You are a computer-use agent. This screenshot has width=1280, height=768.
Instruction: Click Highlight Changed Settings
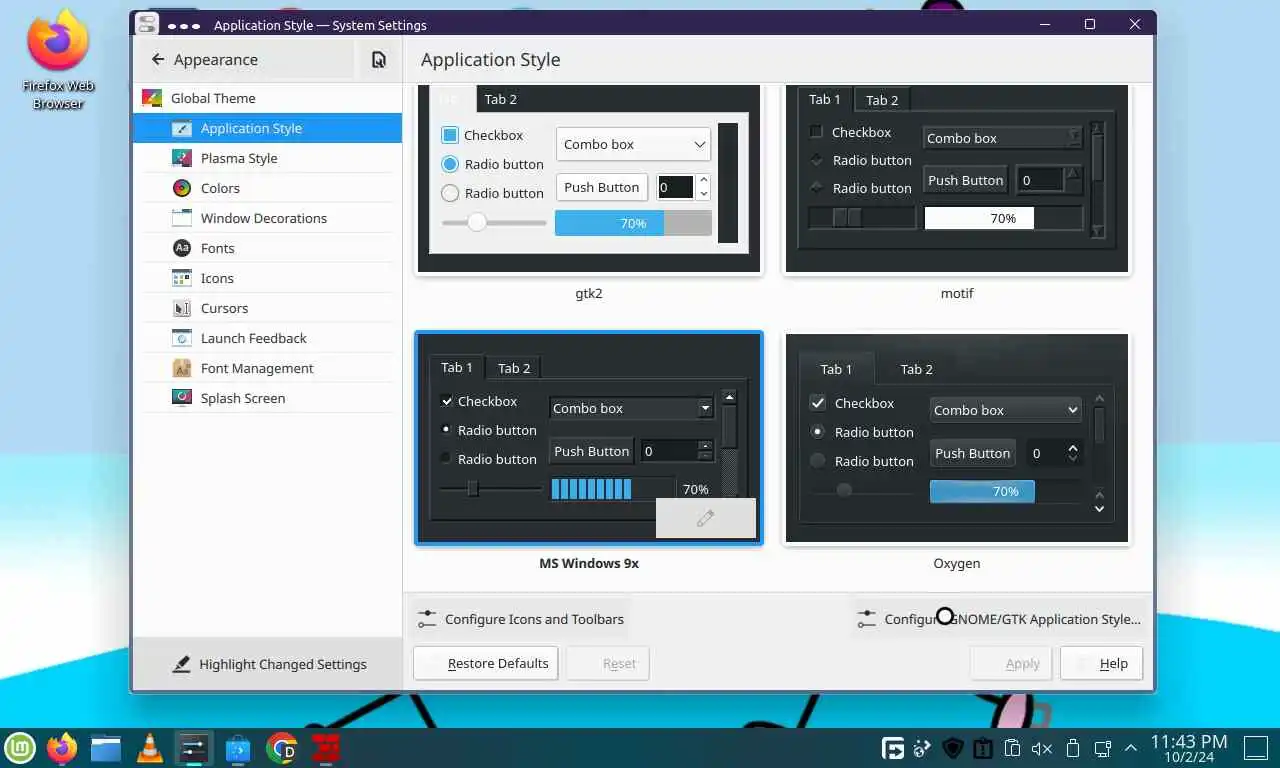(267, 664)
